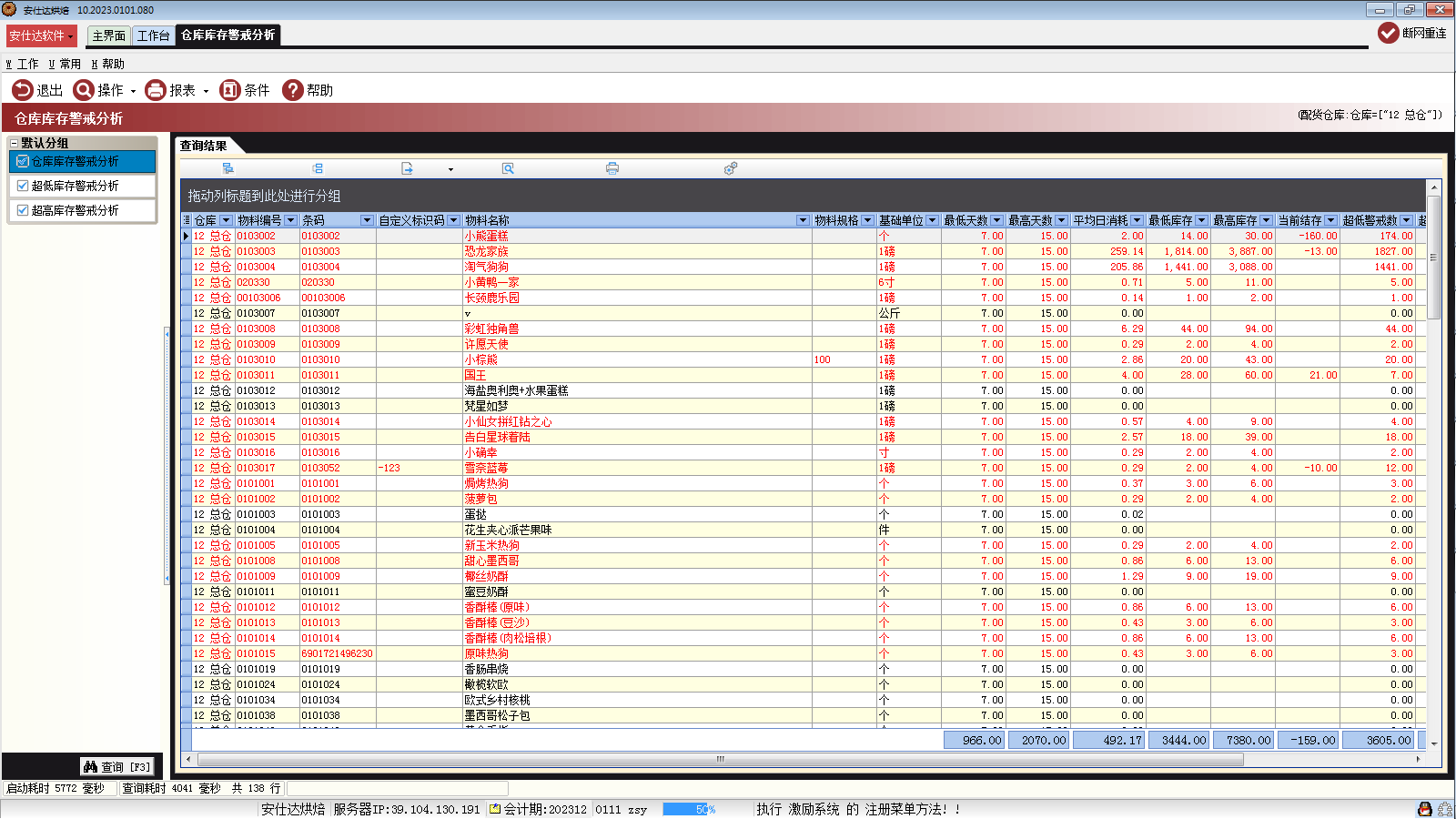Click the second grid toolbar layout icon
1456x819 pixels.
(x=318, y=168)
